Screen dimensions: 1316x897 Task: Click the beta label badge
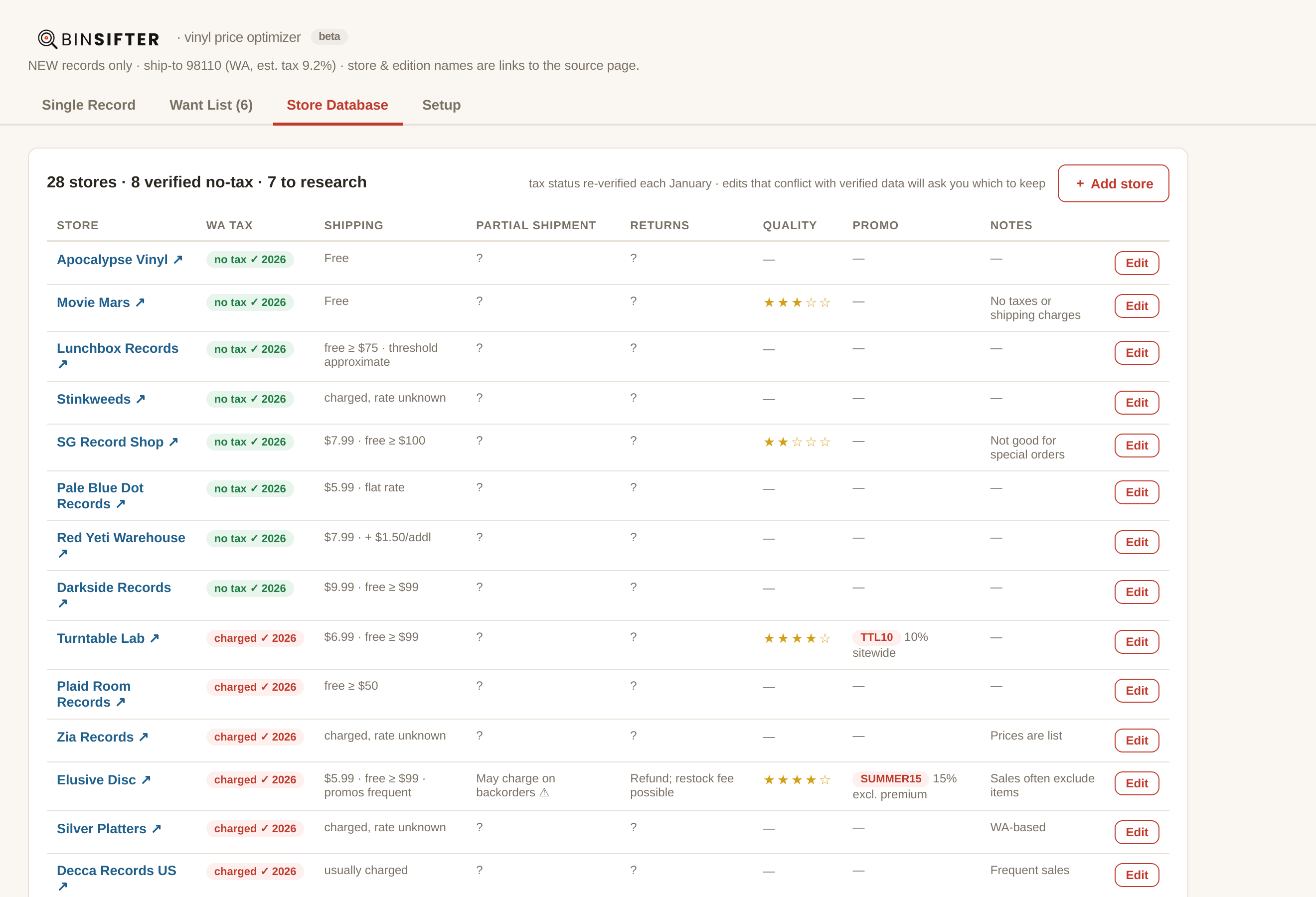(329, 37)
